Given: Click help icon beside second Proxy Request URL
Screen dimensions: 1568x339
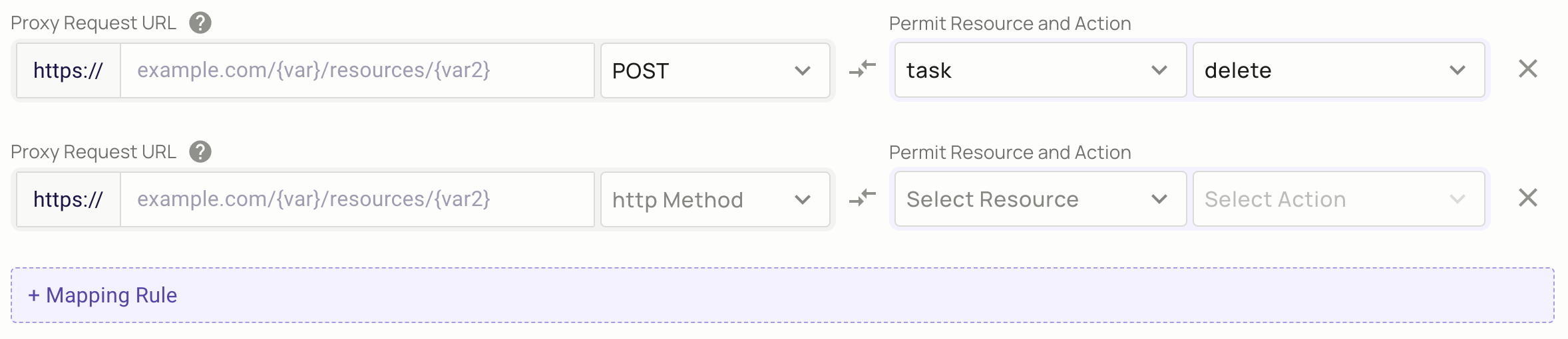Looking at the screenshot, I should click(x=200, y=152).
